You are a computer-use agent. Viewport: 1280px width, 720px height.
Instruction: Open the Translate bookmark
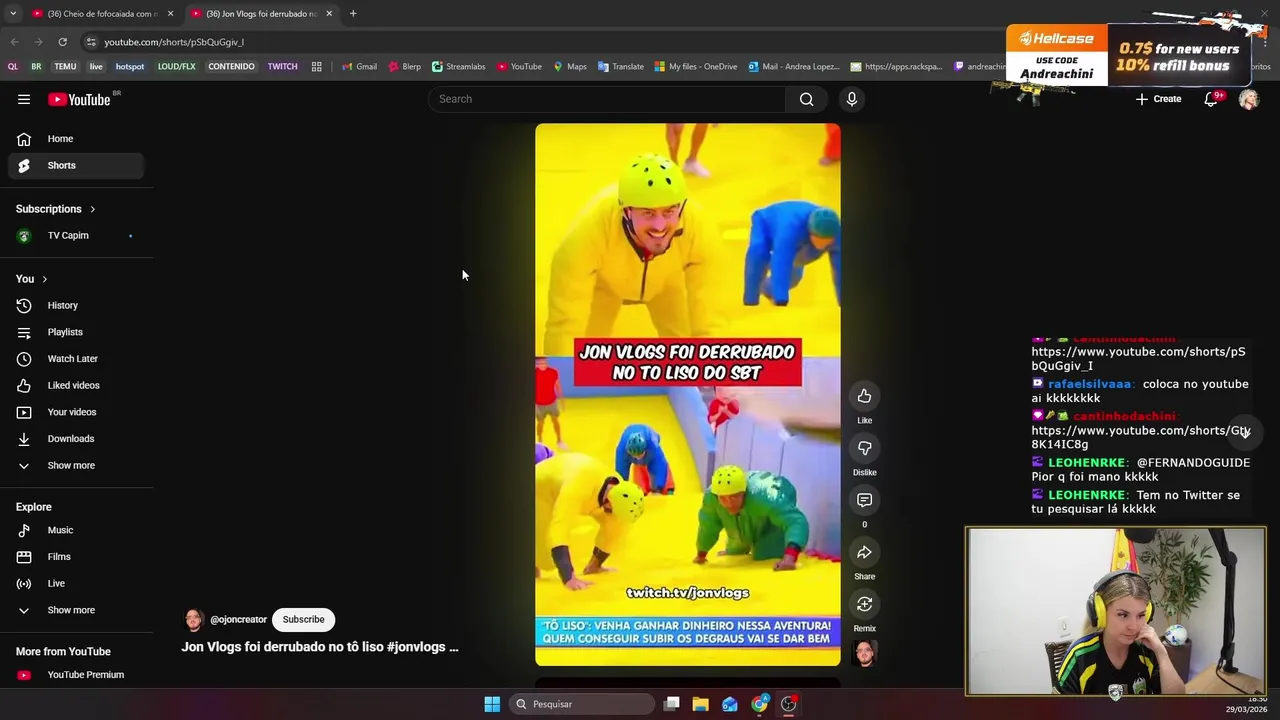tap(621, 67)
